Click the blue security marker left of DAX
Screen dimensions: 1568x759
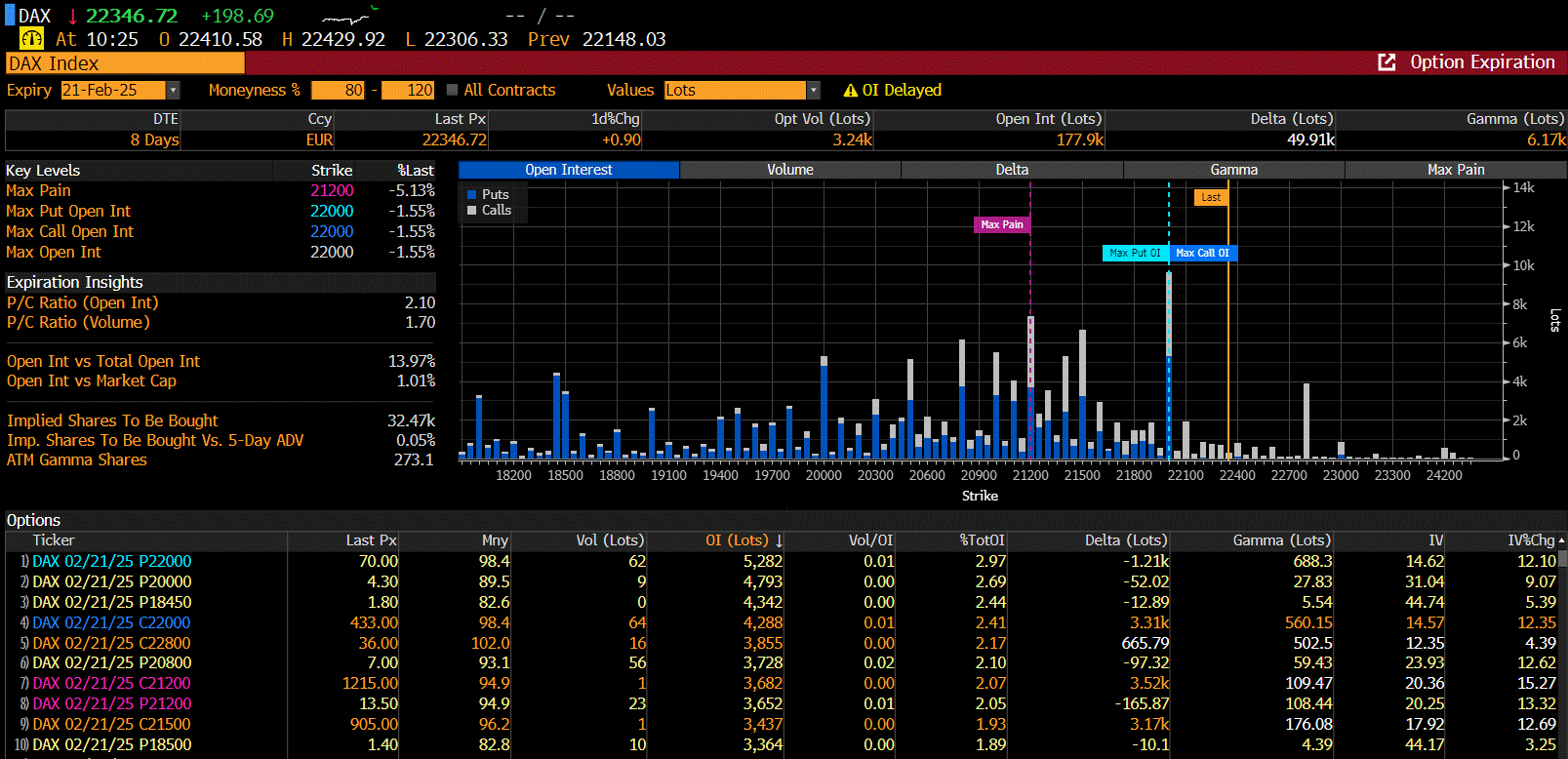(x=11, y=16)
